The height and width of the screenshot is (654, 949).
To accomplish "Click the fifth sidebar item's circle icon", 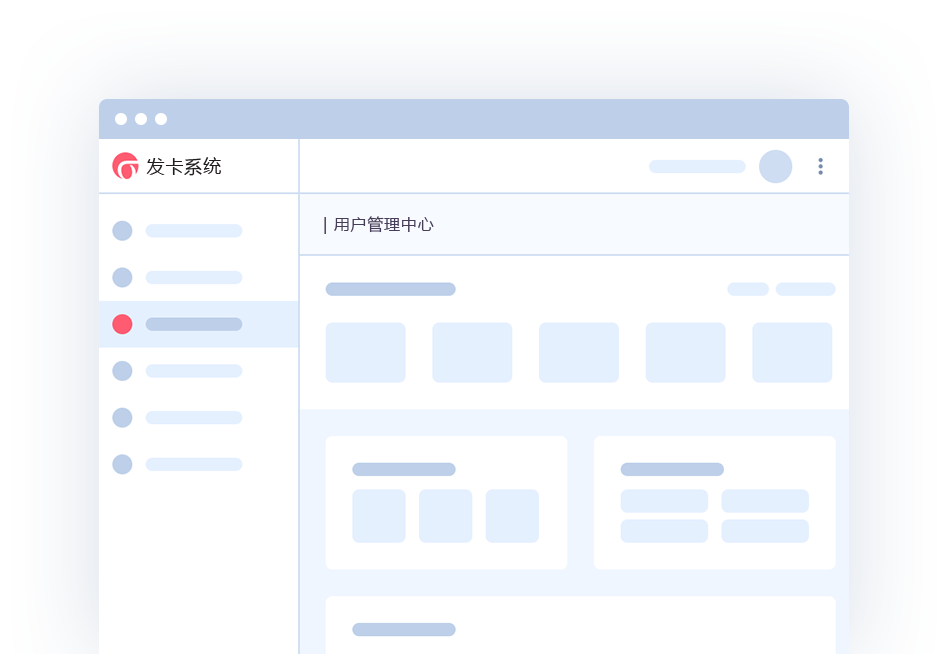I will click(122, 417).
